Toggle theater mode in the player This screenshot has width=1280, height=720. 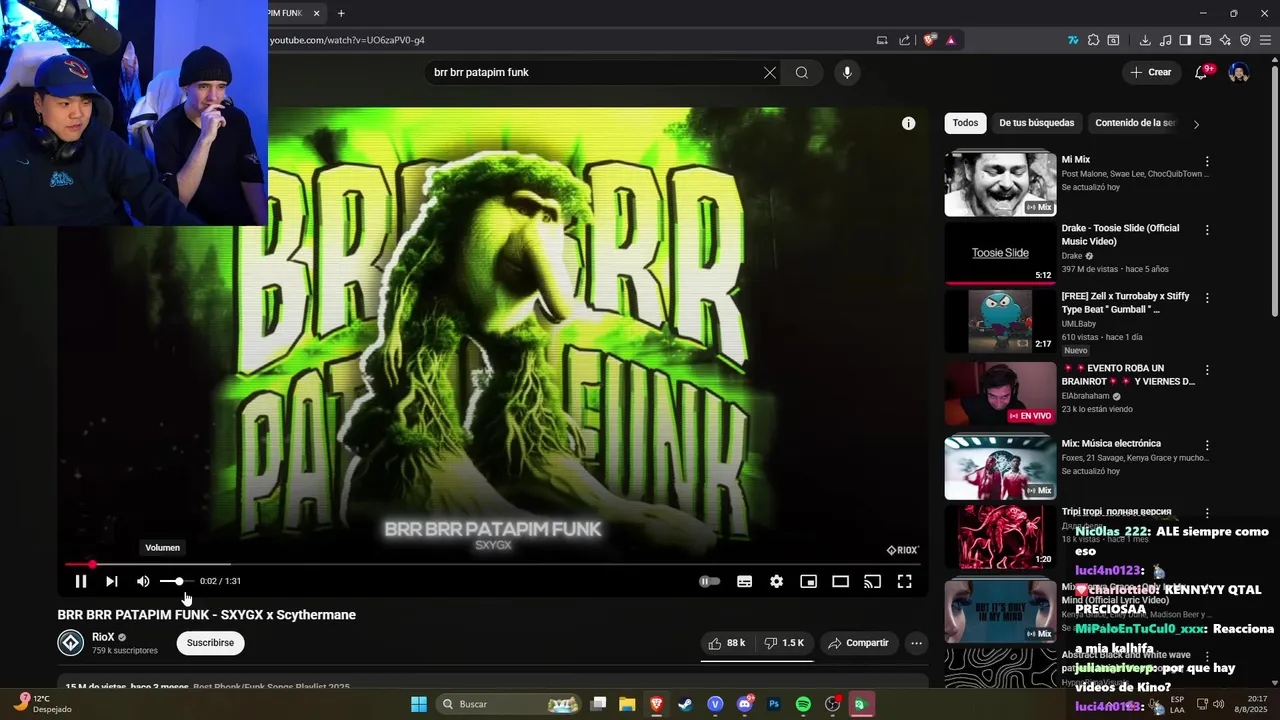coord(840,581)
